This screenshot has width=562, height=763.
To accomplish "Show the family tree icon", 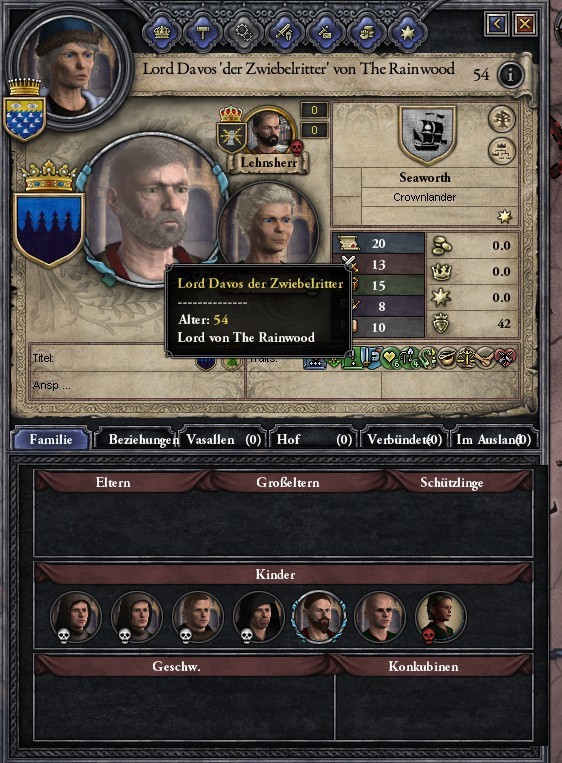I will (x=502, y=119).
